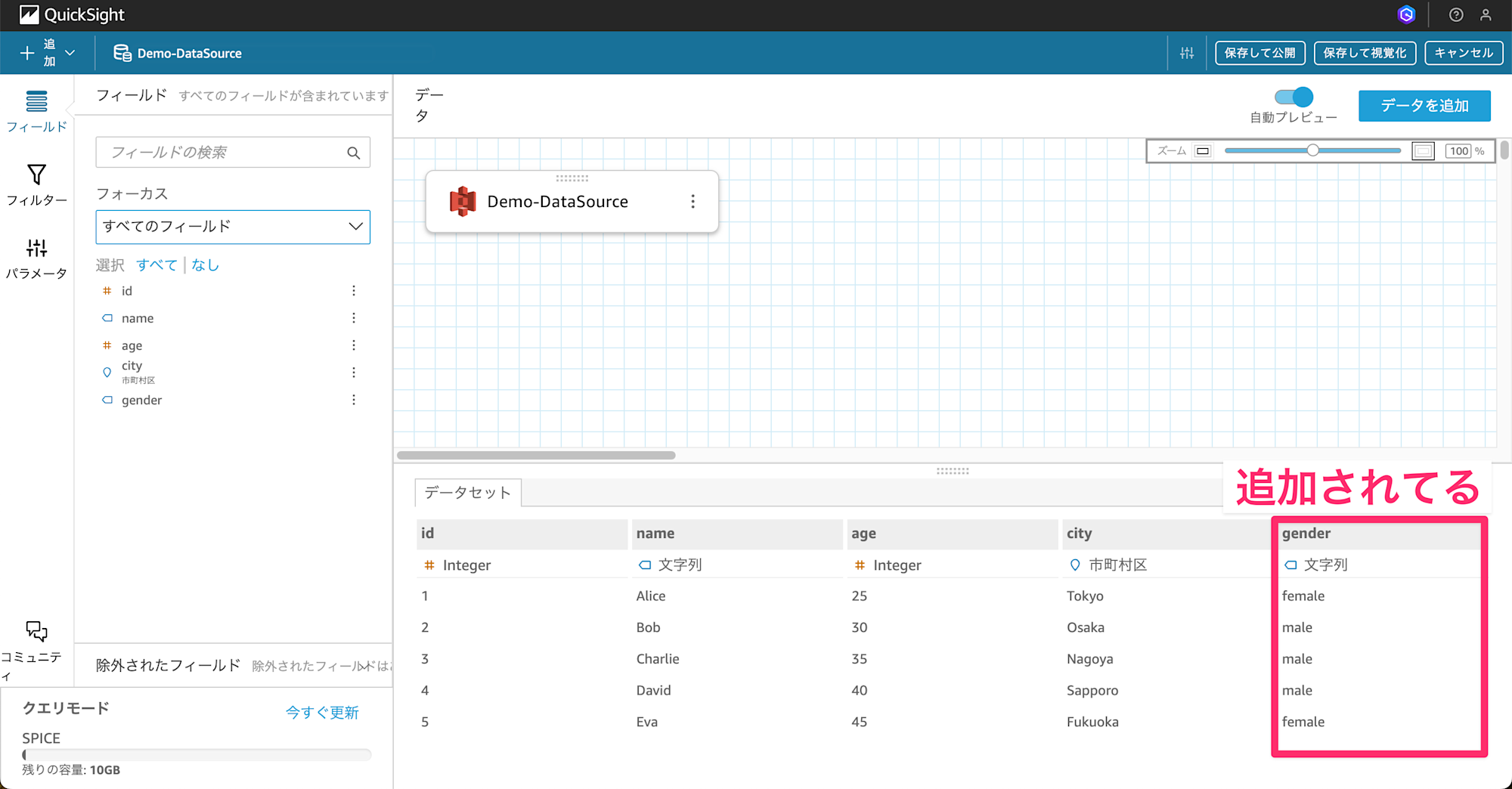This screenshot has width=1512, height=789.
Task: Click the search magnifier icon
Action: 353,153
